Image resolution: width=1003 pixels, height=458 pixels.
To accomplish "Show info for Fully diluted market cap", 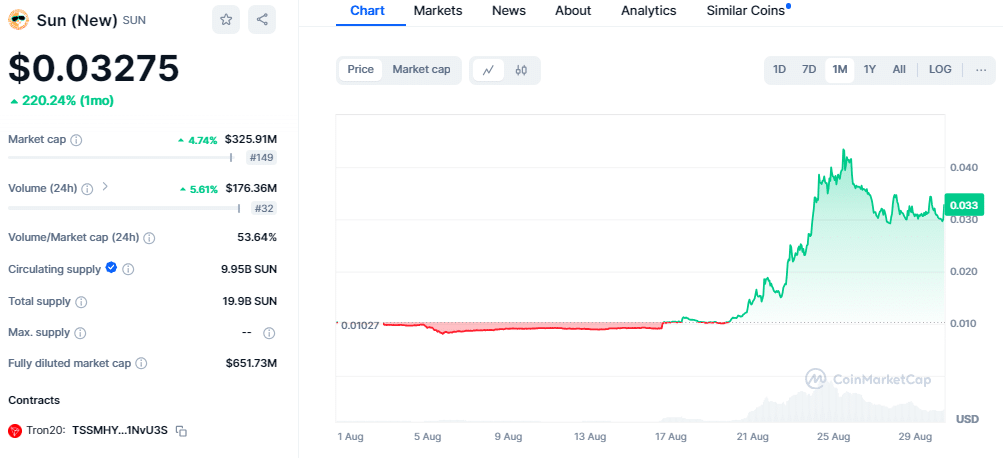I will [141, 363].
